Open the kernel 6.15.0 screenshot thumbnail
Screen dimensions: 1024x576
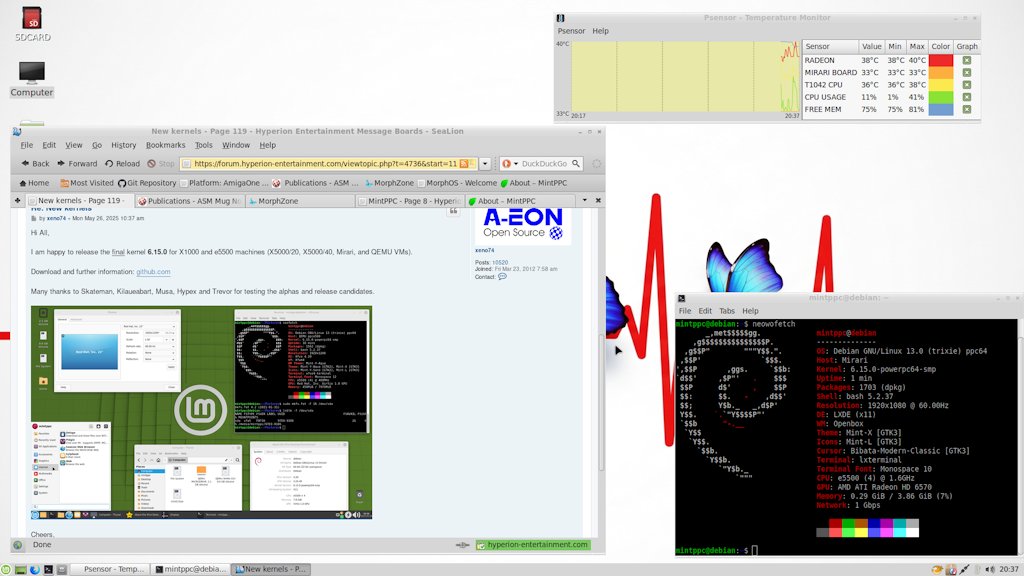point(201,412)
